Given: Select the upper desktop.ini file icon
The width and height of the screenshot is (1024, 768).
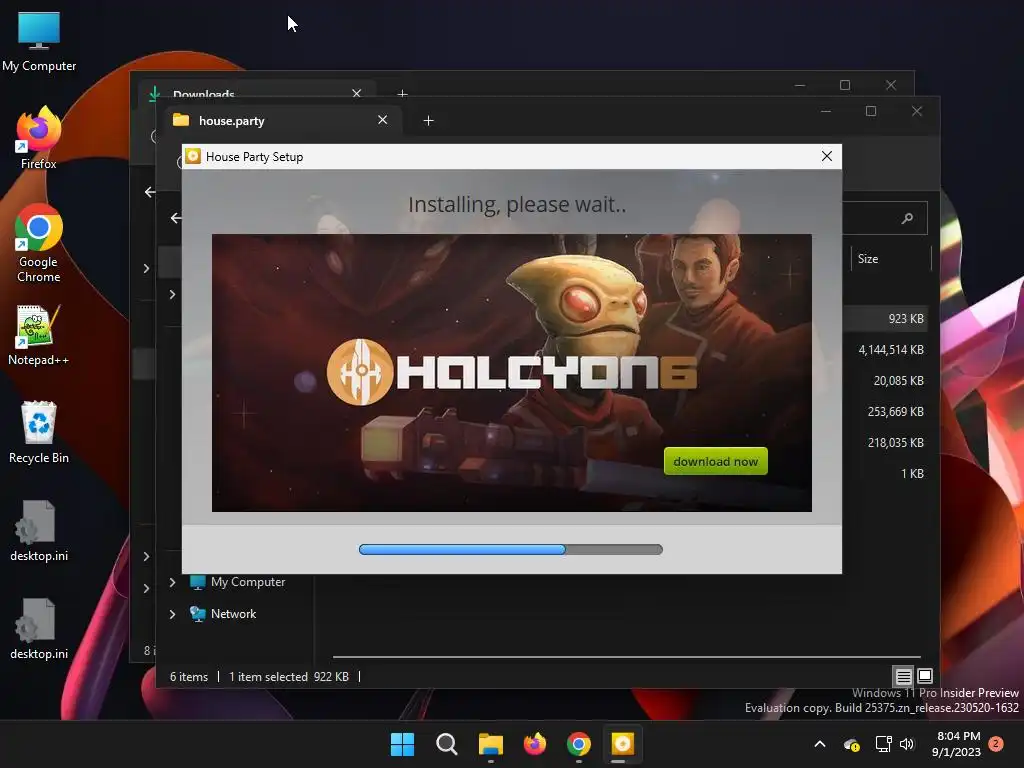Looking at the screenshot, I should 39,531.
